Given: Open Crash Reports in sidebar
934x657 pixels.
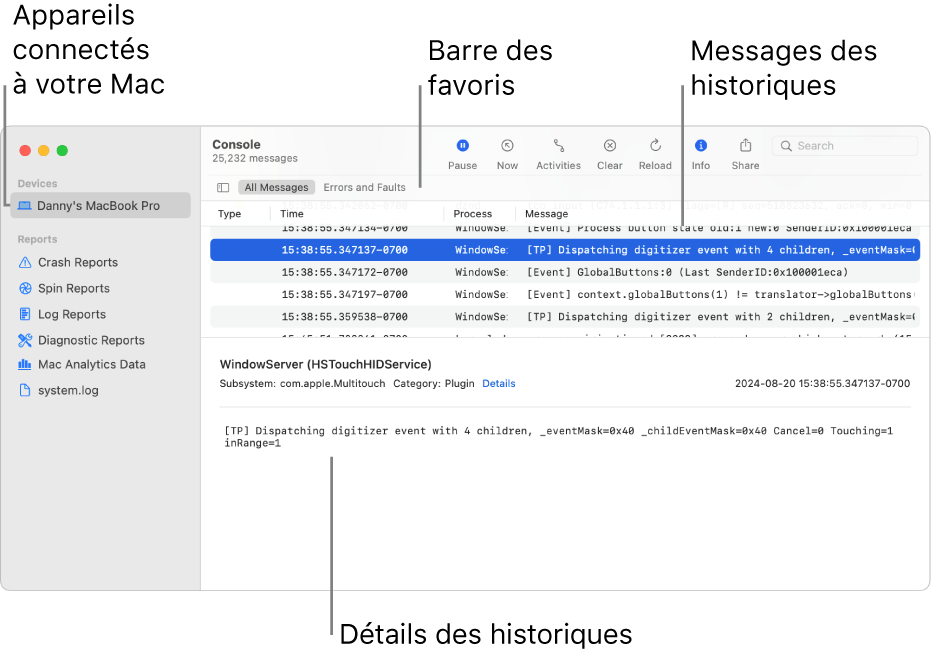Looking at the screenshot, I should pos(77,263).
